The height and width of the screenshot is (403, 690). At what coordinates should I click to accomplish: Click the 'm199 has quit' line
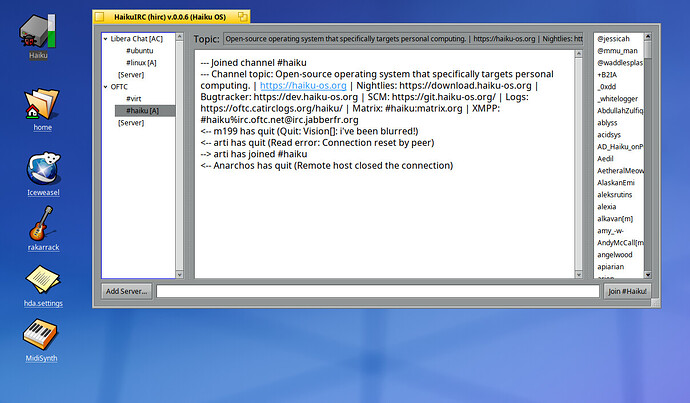pyautogui.click(x=309, y=131)
